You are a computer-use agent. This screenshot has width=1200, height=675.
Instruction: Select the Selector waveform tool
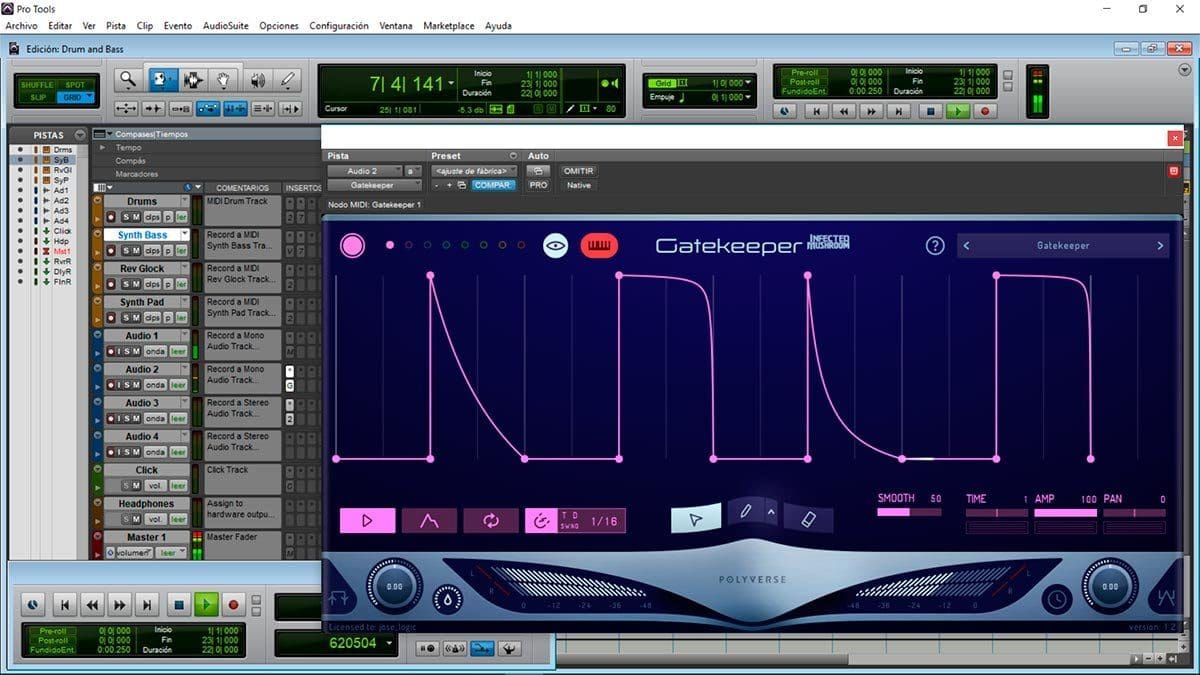pos(192,81)
